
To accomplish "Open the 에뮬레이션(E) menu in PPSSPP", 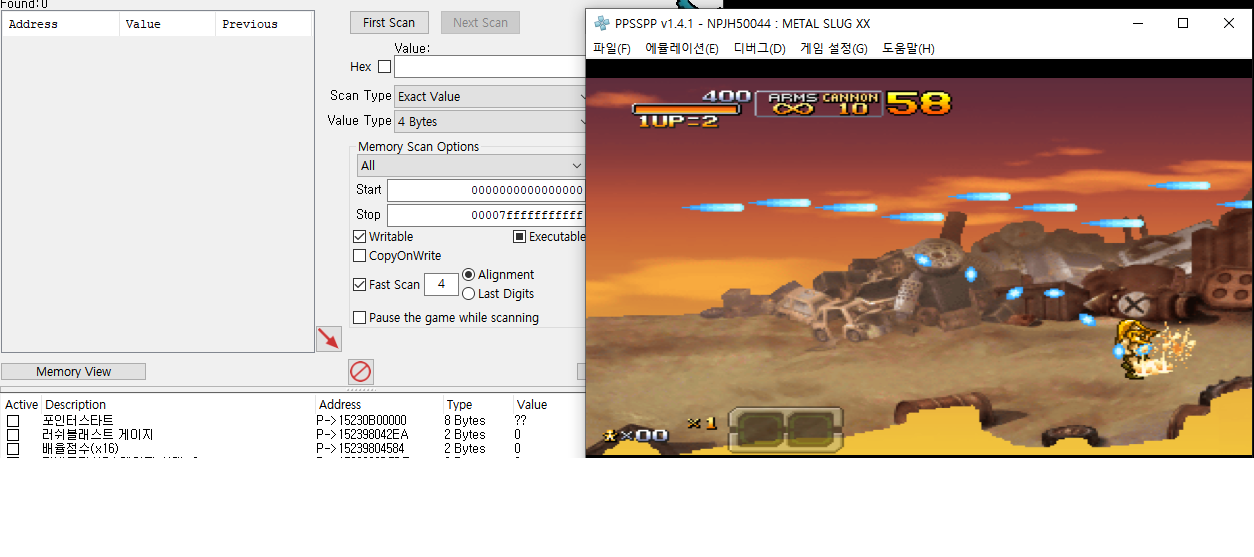I will coord(682,48).
